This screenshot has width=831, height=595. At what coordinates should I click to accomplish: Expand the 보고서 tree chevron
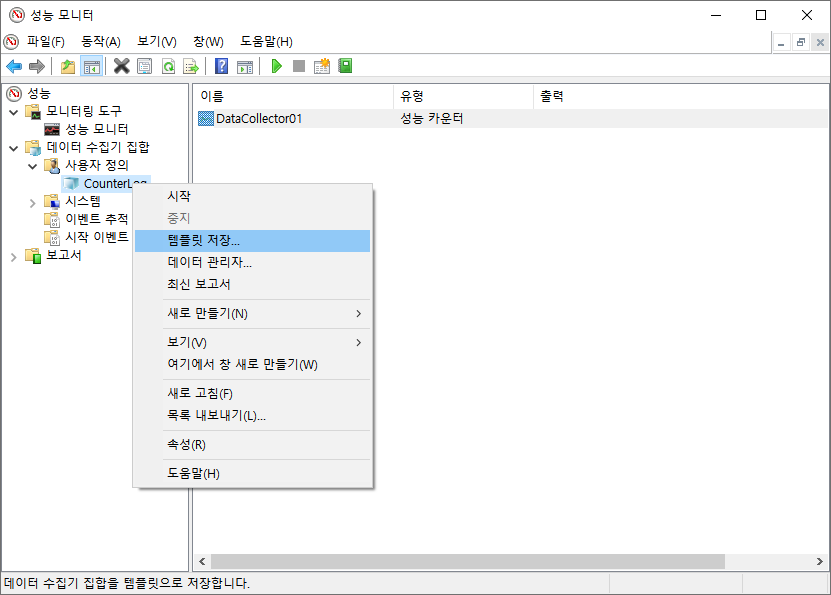[x=14, y=256]
